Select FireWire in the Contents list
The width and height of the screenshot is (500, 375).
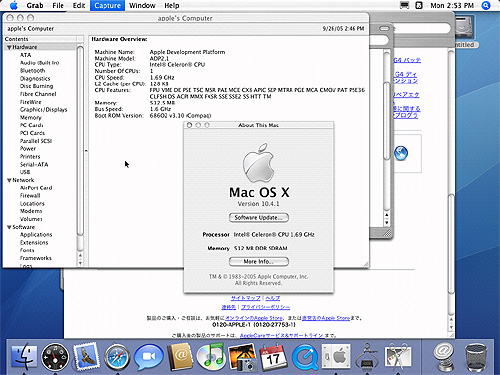[31, 102]
